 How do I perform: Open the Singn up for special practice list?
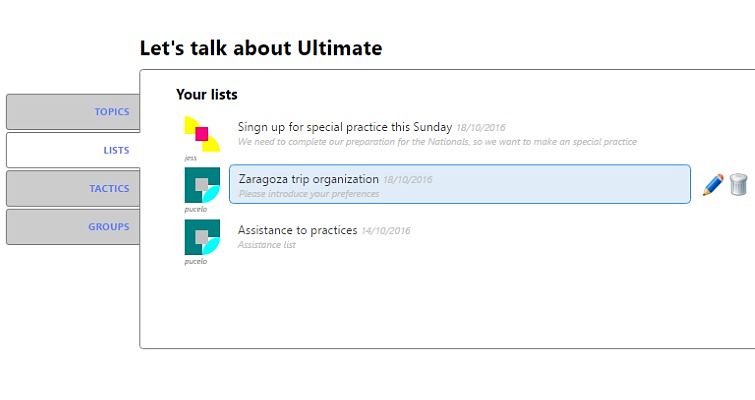coord(345,127)
